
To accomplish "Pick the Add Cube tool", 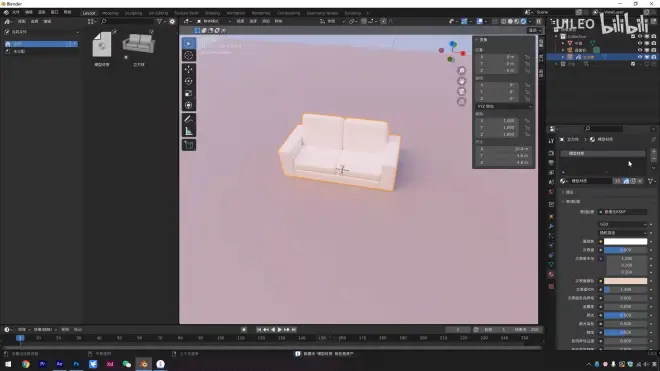I will (x=189, y=145).
